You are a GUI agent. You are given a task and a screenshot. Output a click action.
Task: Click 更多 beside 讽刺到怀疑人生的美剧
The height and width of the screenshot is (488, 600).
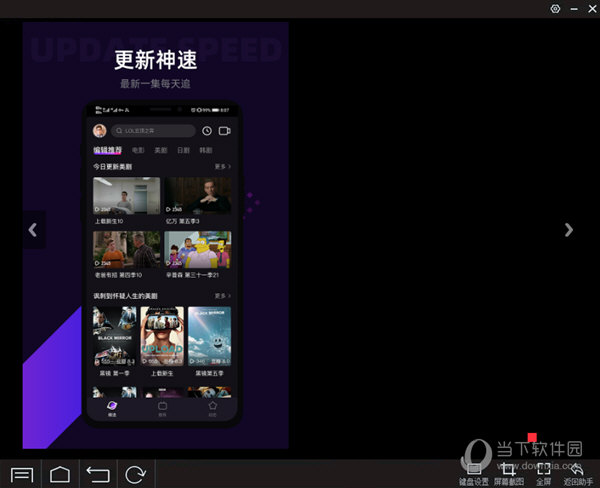[223, 296]
